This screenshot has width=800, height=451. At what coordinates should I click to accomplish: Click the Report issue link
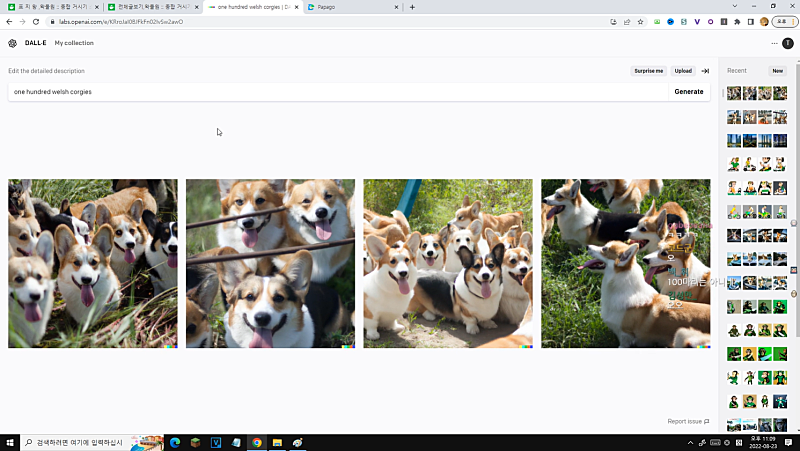point(688,421)
